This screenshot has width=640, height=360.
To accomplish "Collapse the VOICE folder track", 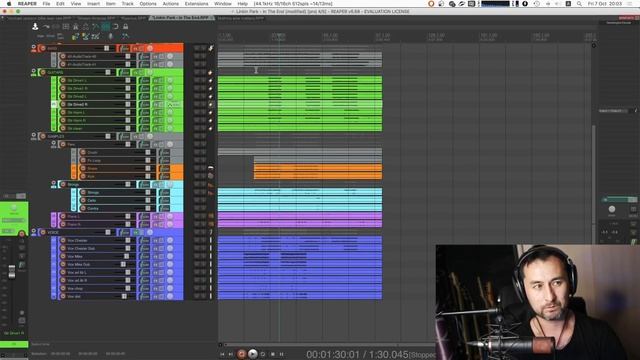I will click(x=33, y=232).
